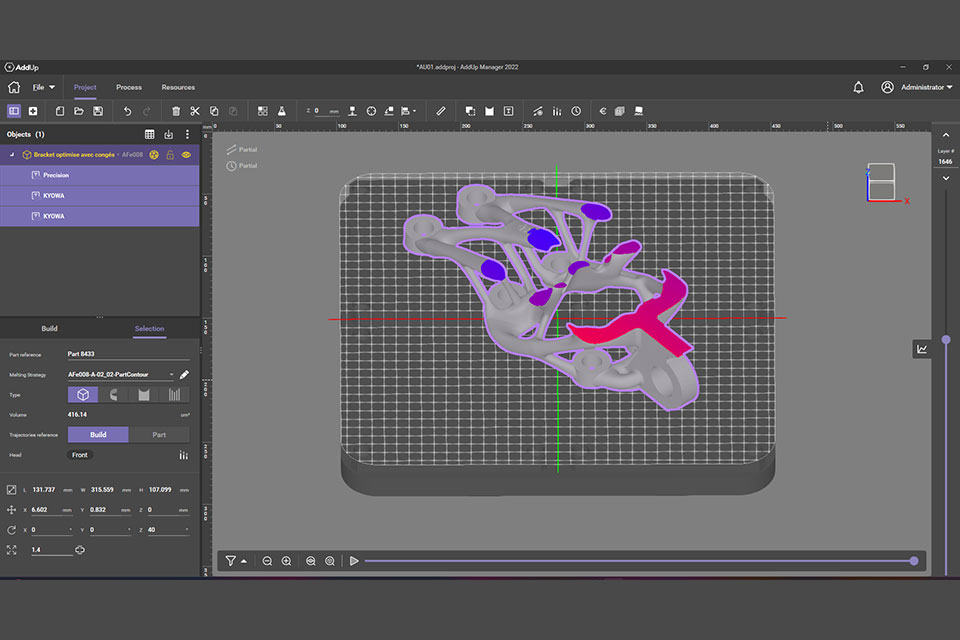Image resolution: width=960 pixels, height=640 pixels.
Task: Click the pencil edit icon beside Melting Strategy
Action: click(184, 374)
